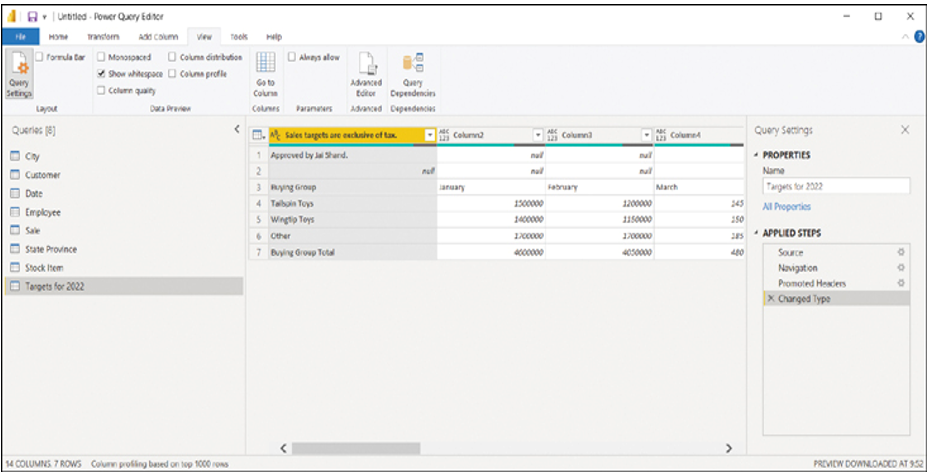
Task: Click the horizontal scrollbar thumb
Action: [x=356, y=448]
